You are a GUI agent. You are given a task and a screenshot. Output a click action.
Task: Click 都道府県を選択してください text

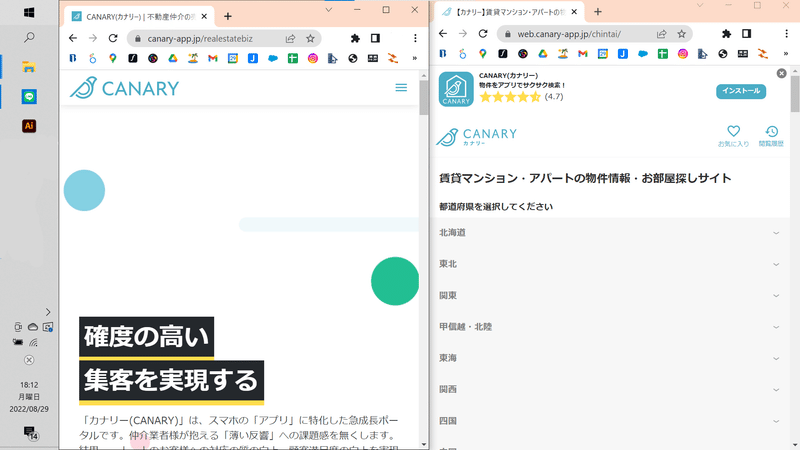pos(496,207)
